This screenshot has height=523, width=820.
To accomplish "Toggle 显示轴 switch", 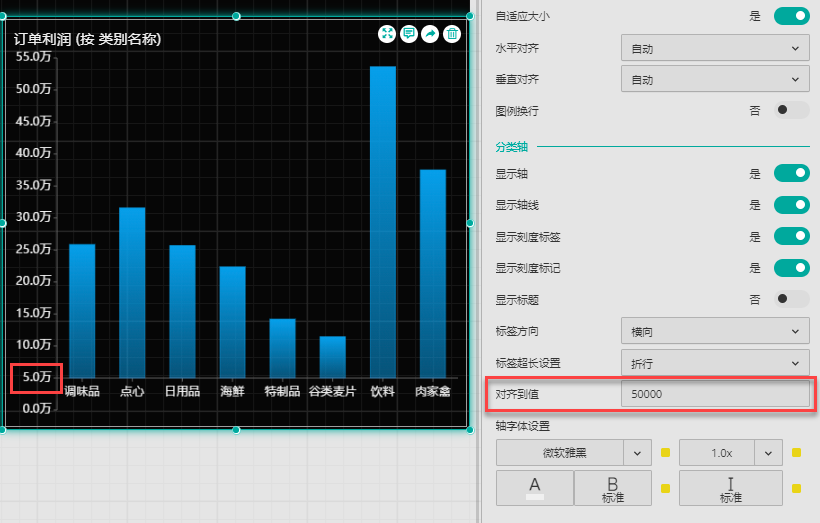I will [792, 173].
